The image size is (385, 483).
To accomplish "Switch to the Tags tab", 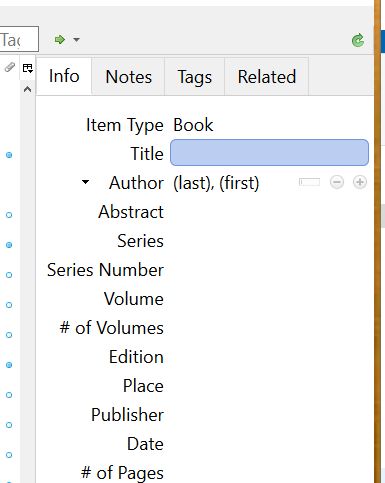I will pyautogui.click(x=195, y=77).
